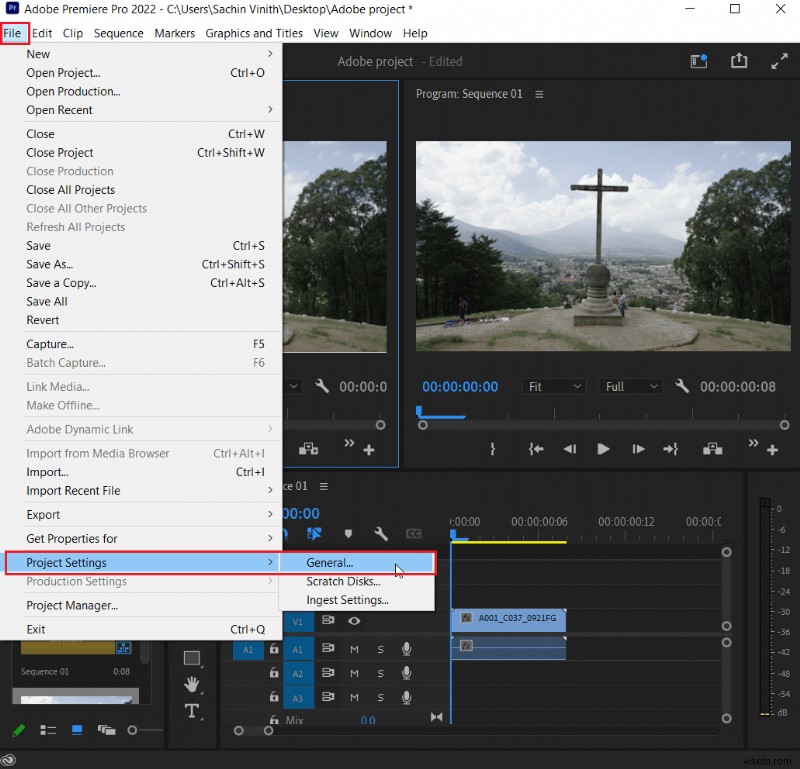Click the voice-over record microphone on track A1
The image size is (800, 769).
click(x=406, y=649)
